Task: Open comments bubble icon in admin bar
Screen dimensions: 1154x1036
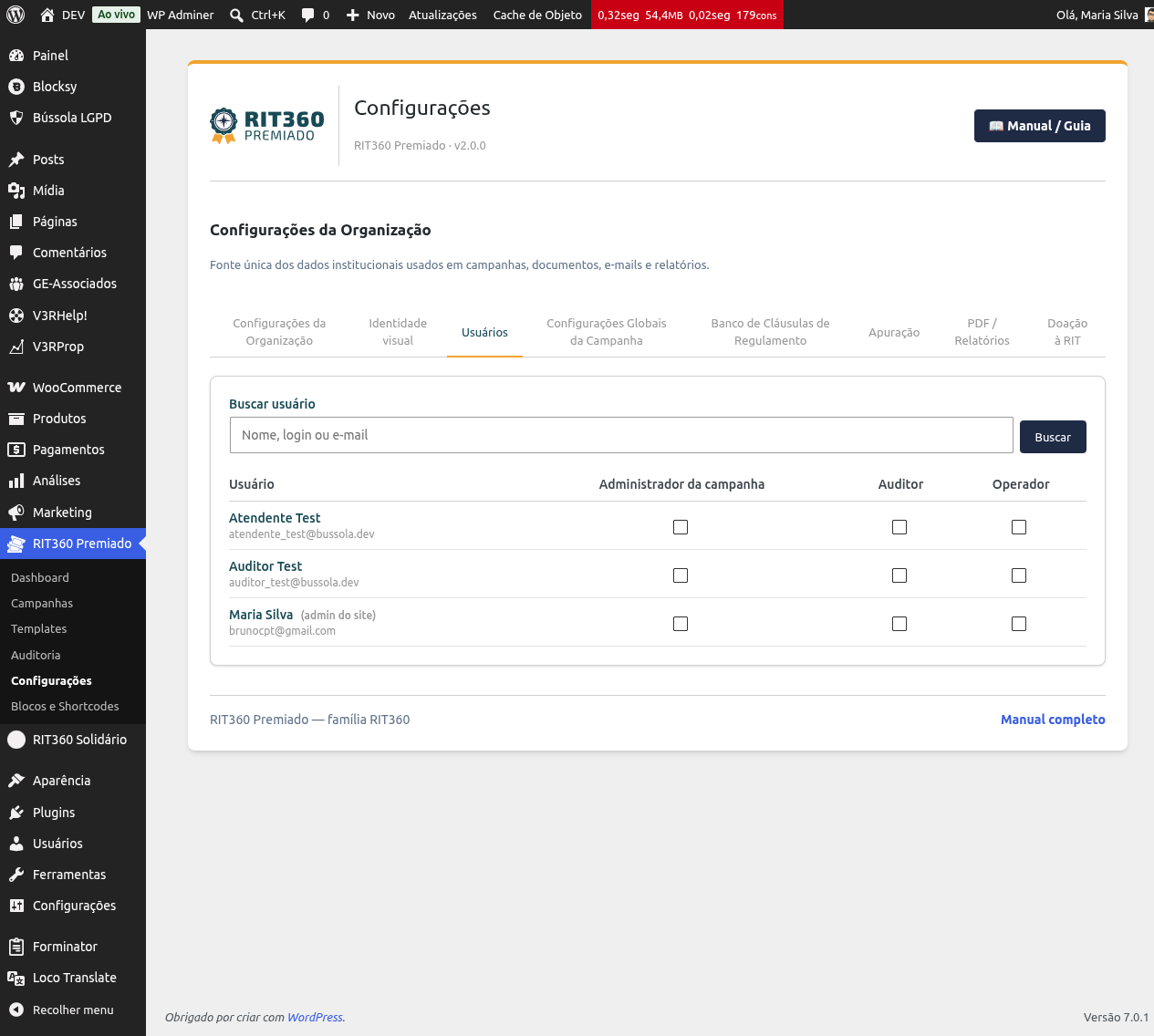Action: click(x=308, y=15)
